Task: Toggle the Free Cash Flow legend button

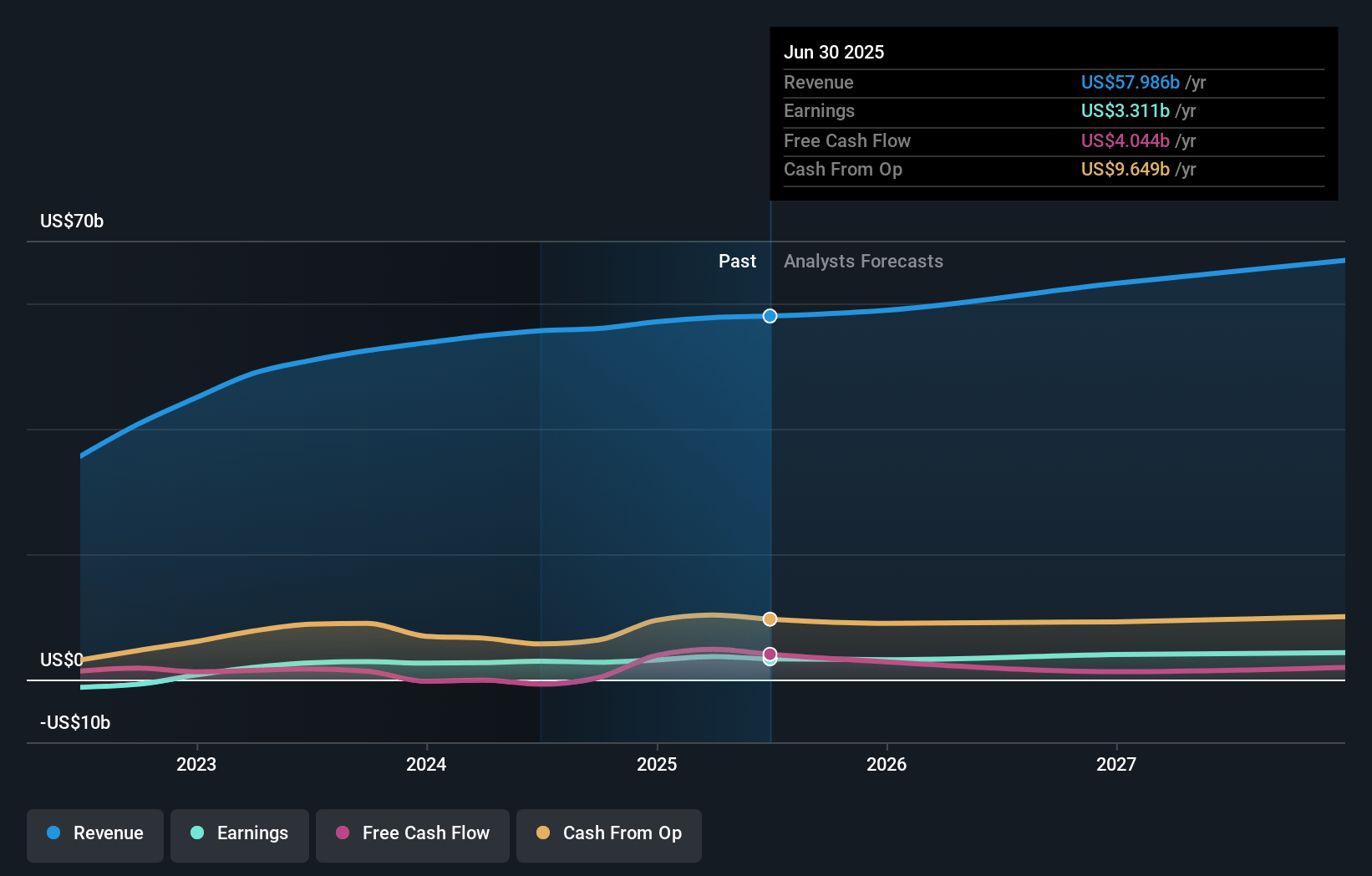Action: pyautogui.click(x=413, y=835)
